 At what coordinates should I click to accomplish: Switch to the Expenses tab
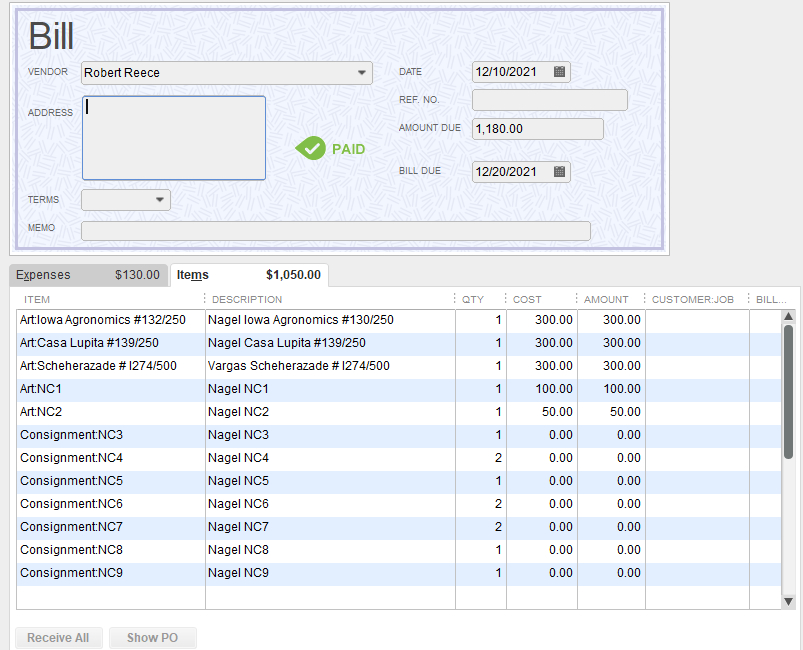coord(88,275)
